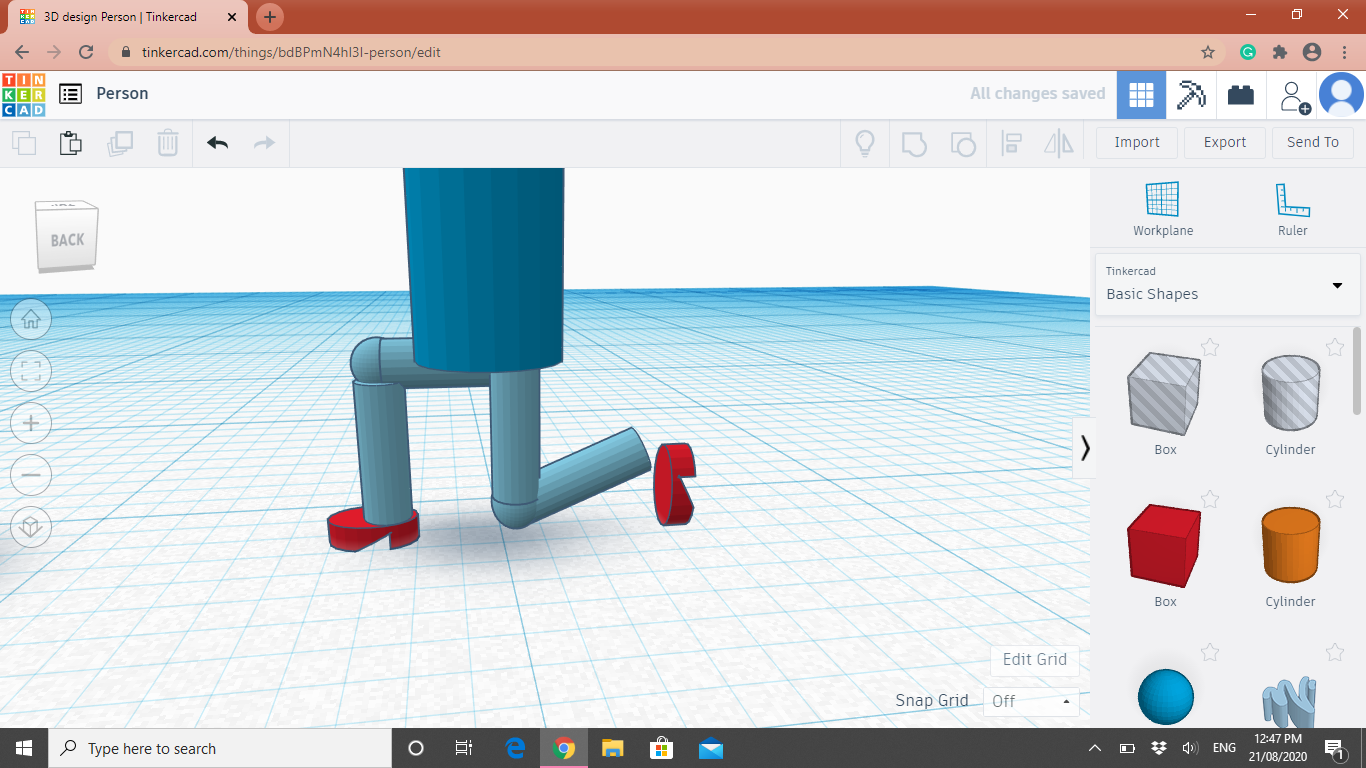Favorite the red Box with its star
The image size is (1366, 768).
point(1210,499)
